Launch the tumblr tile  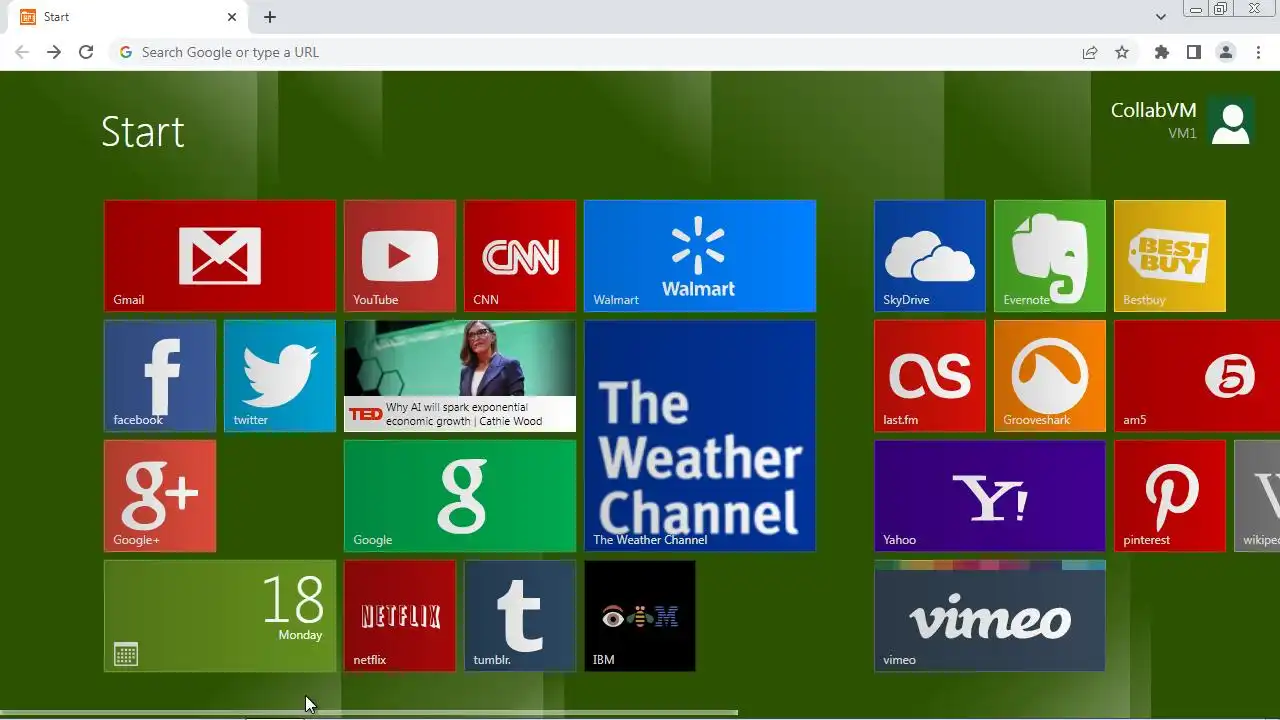(520, 616)
